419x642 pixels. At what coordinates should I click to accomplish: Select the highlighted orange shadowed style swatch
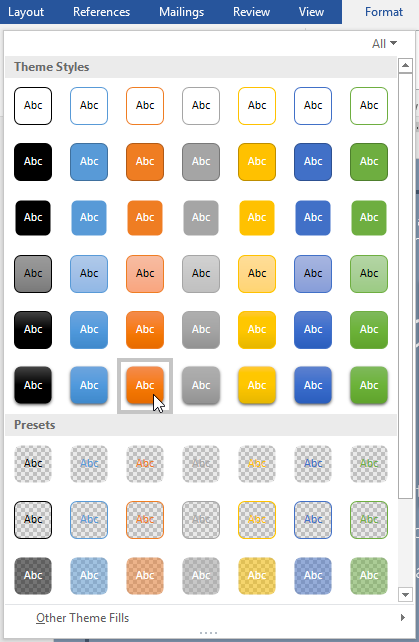(x=145, y=385)
